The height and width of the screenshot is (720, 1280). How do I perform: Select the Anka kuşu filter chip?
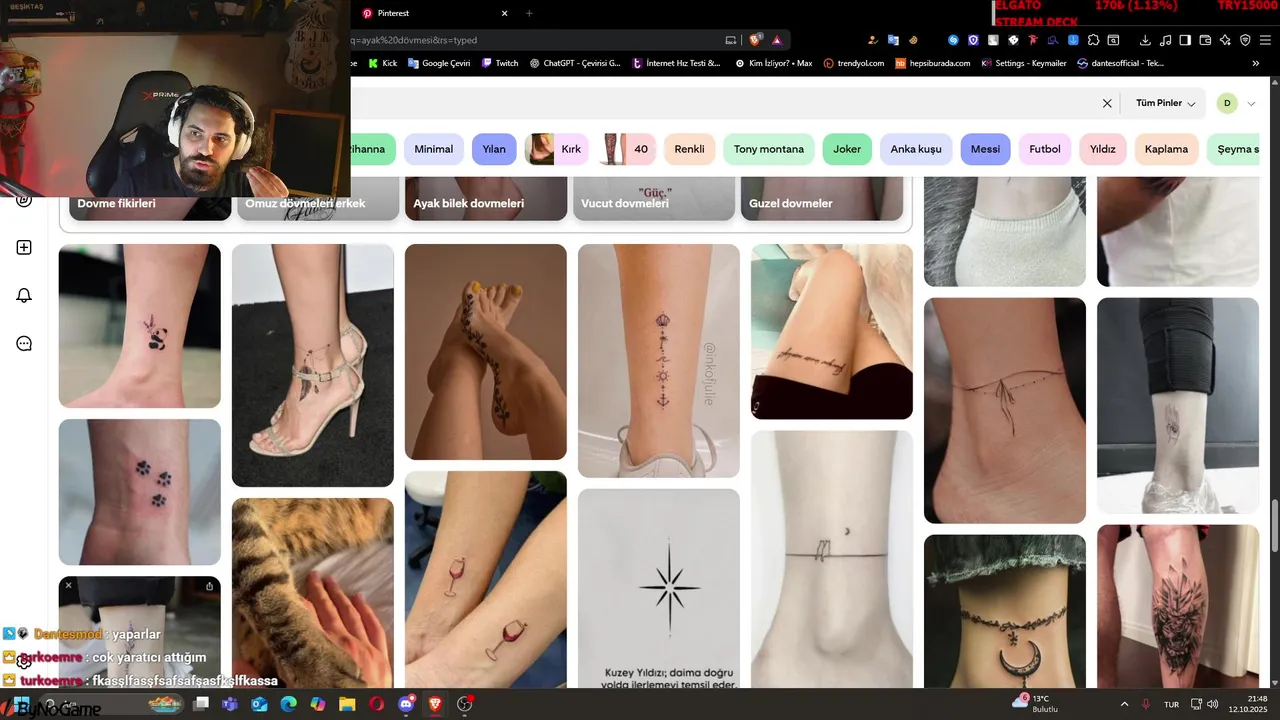(916, 149)
